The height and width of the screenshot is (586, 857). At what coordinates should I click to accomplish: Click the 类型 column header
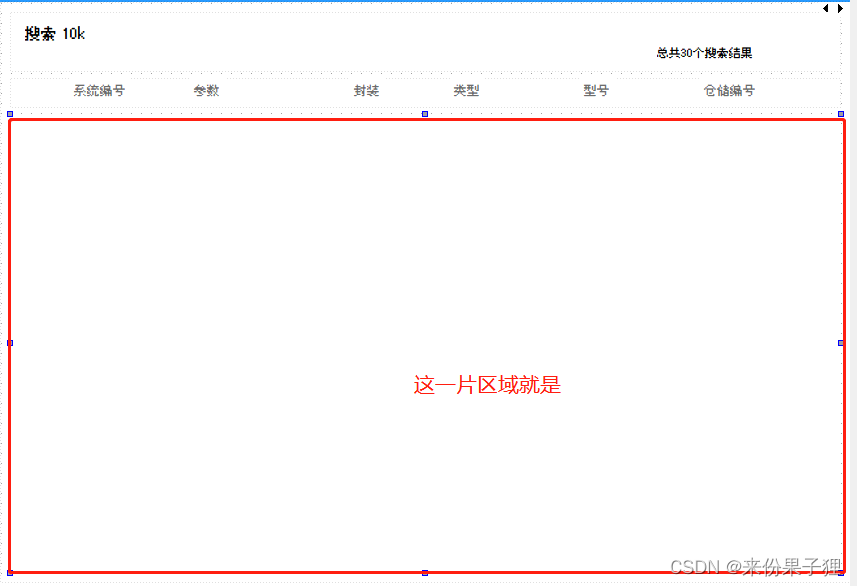point(465,90)
